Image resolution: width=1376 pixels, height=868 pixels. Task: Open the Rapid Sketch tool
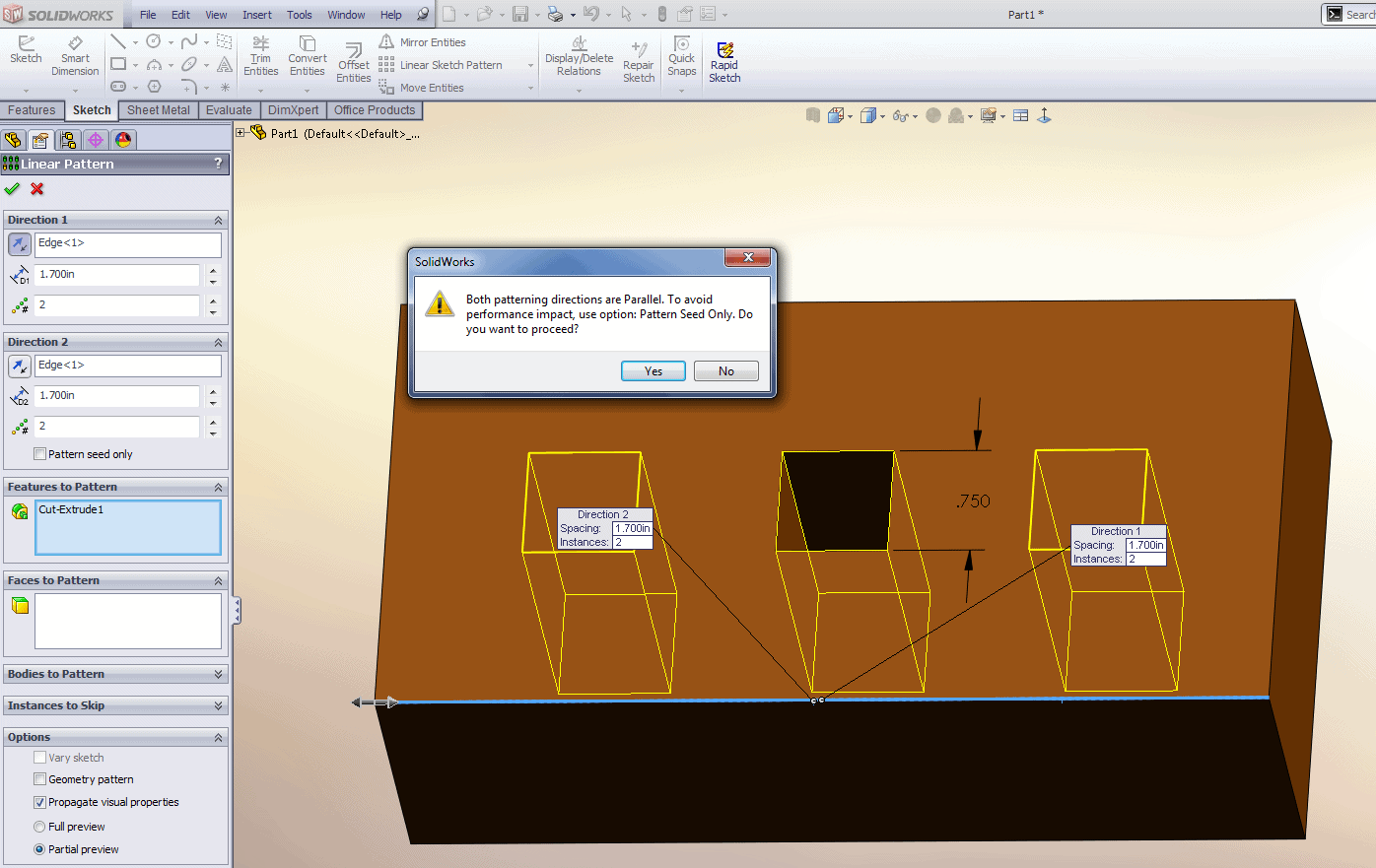pos(724,62)
